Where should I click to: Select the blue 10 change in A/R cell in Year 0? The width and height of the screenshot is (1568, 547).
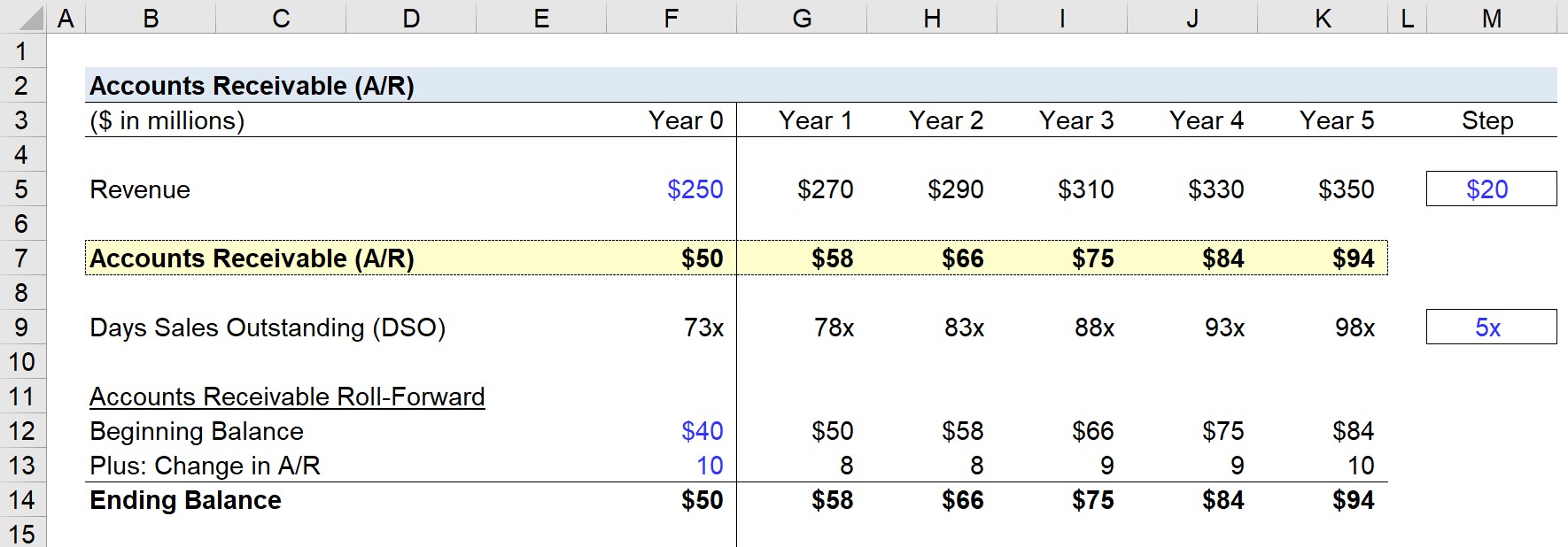pos(671,466)
